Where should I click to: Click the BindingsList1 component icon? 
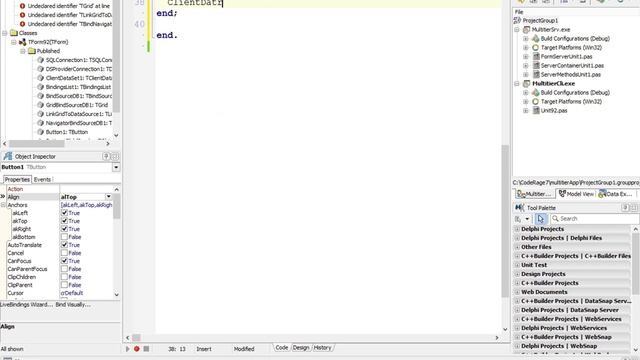point(40,87)
